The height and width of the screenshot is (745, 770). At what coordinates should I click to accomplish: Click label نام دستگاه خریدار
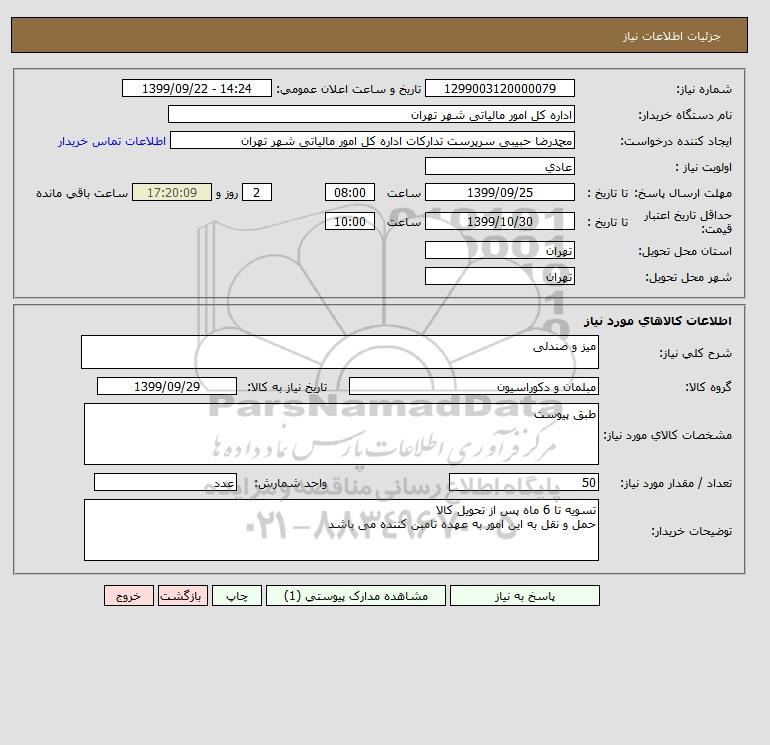[x=685, y=115]
